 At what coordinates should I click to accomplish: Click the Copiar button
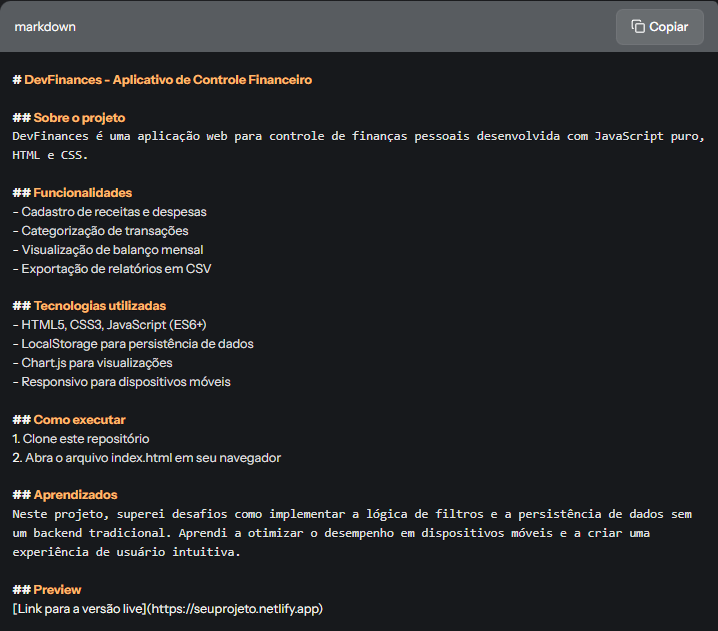point(659,27)
